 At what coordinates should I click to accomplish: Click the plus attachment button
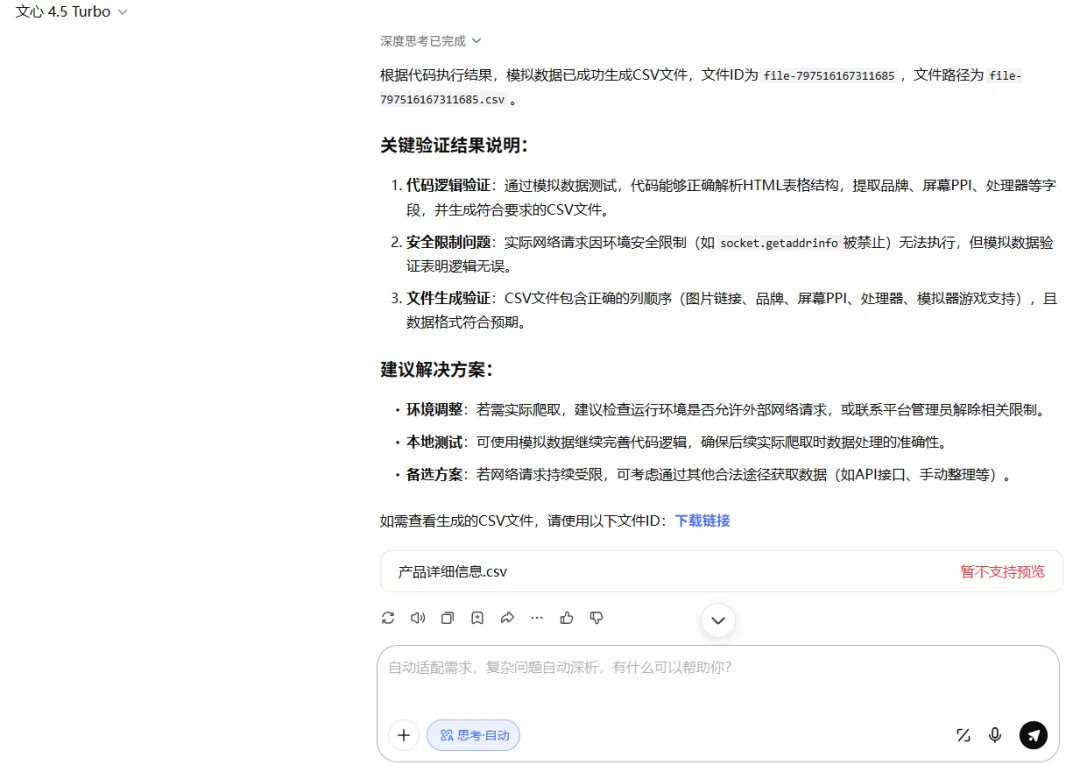pyautogui.click(x=404, y=735)
